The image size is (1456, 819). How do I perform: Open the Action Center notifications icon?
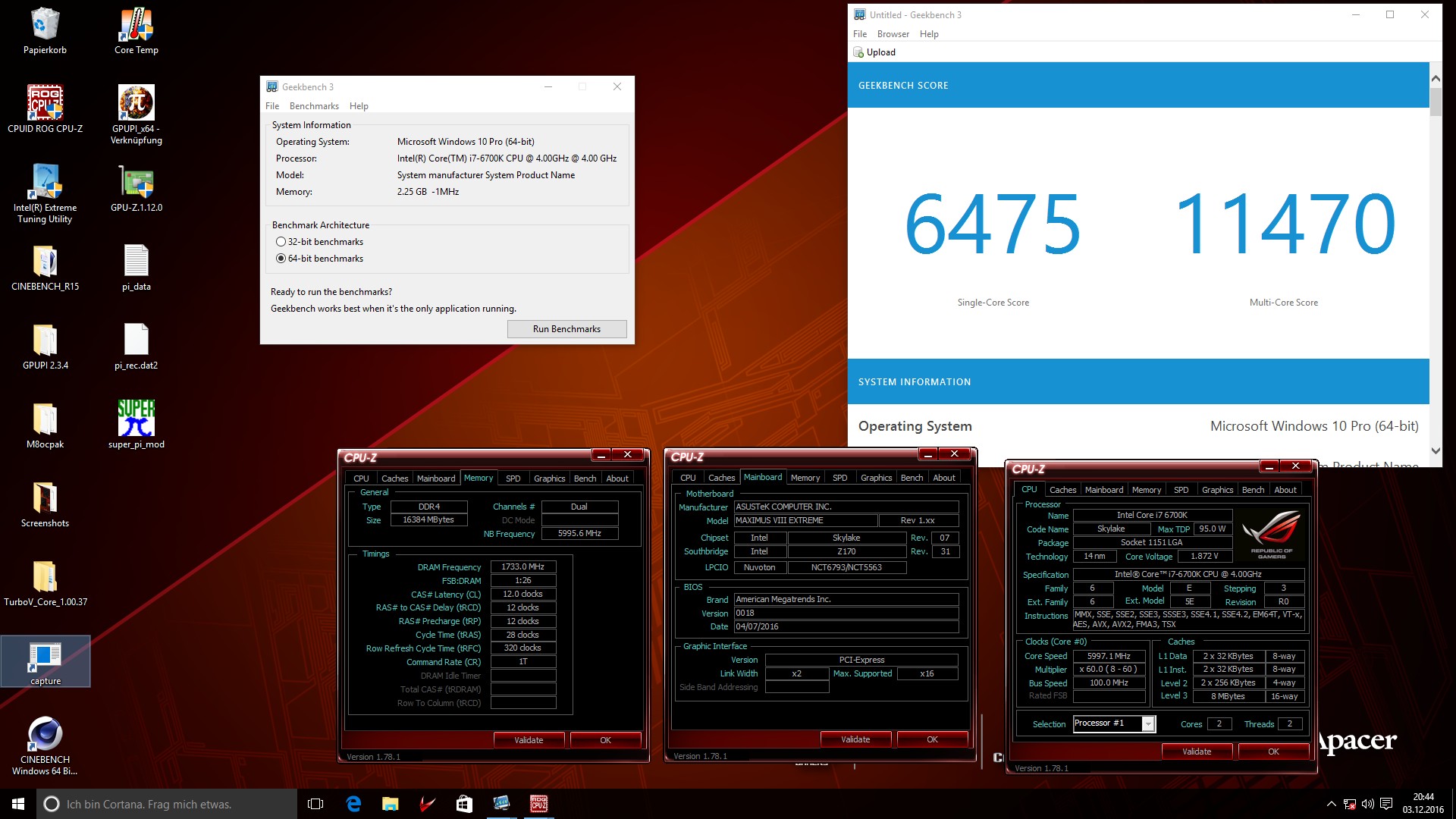1386,804
